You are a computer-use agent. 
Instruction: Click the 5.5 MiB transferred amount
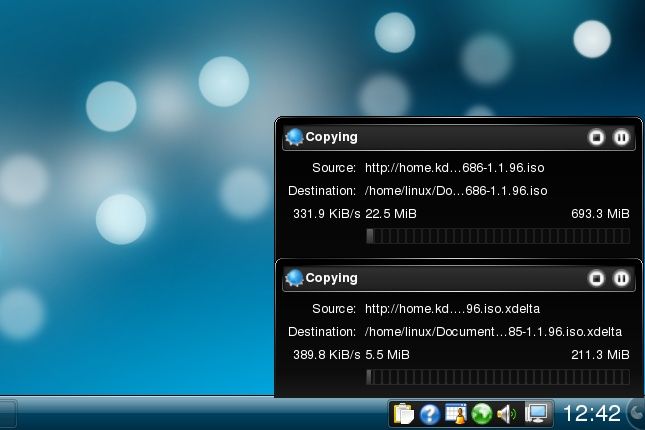click(387, 355)
